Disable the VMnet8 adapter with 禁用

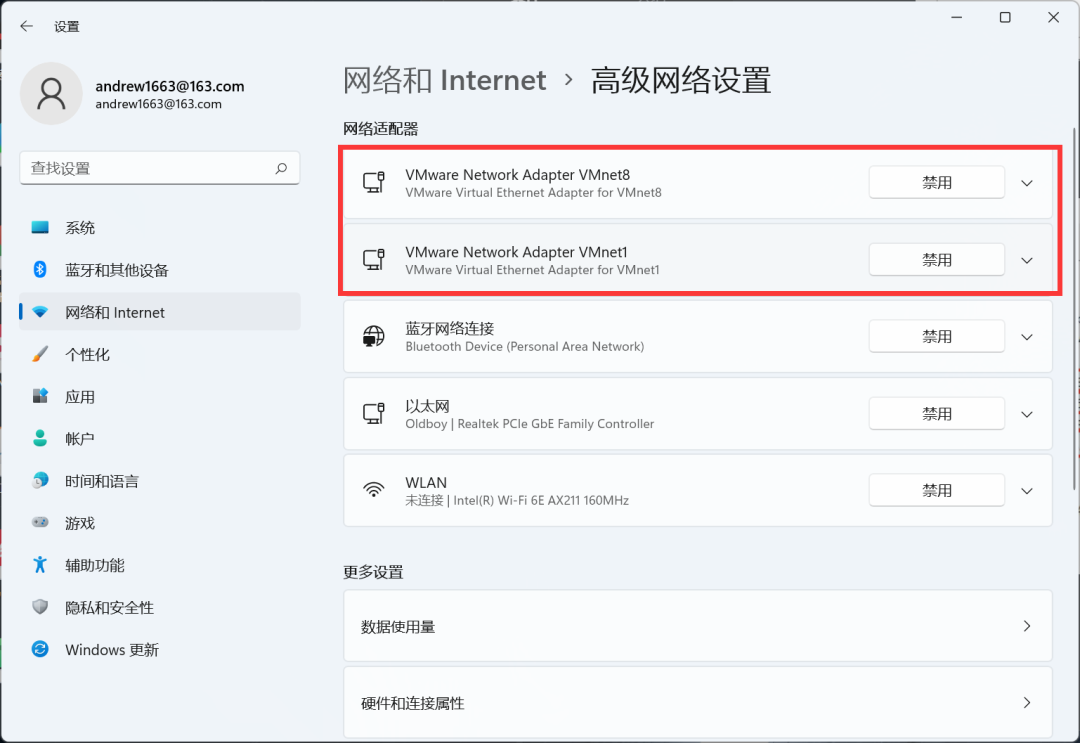[x=936, y=183]
